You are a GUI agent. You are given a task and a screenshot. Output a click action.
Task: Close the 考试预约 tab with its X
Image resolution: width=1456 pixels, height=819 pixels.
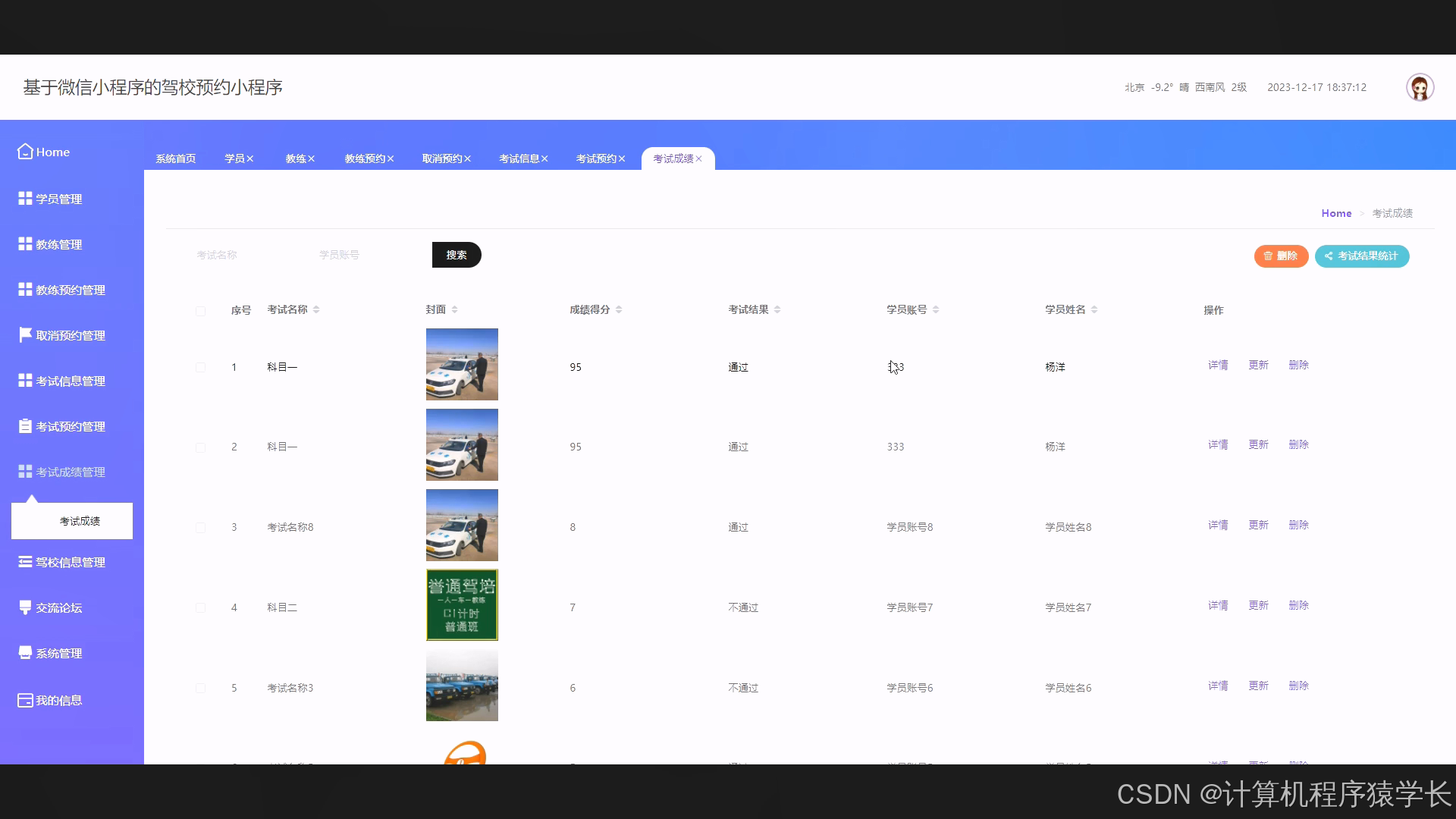point(622,159)
